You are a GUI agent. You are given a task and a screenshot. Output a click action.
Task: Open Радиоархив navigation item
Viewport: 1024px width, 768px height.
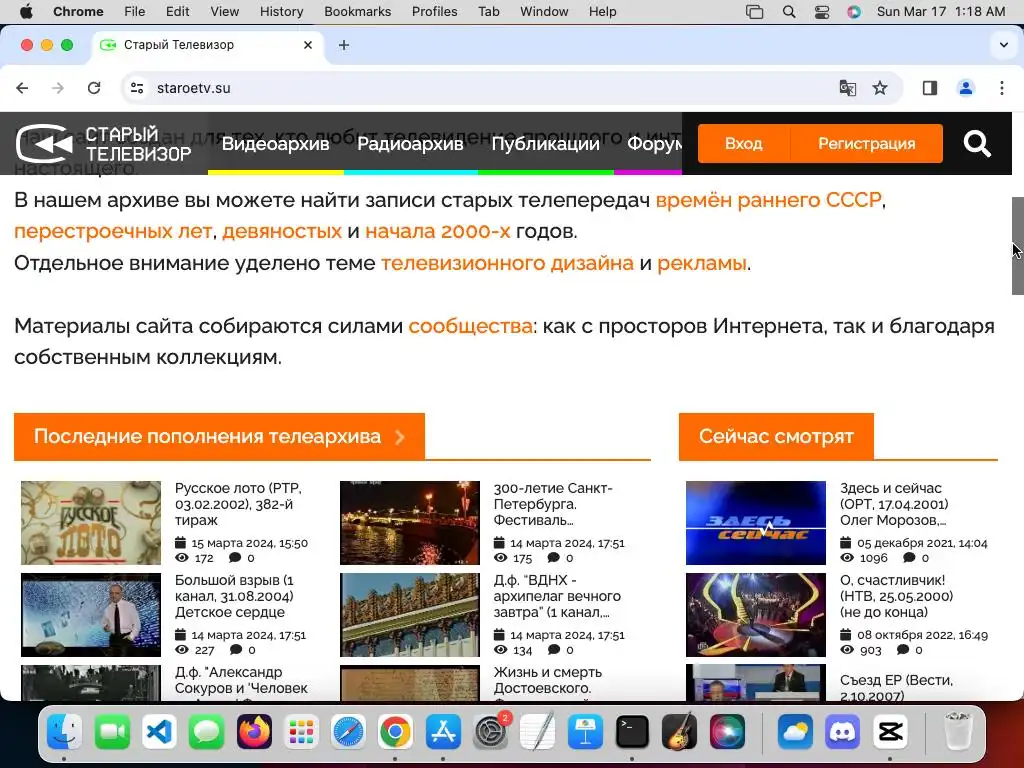pyautogui.click(x=410, y=144)
